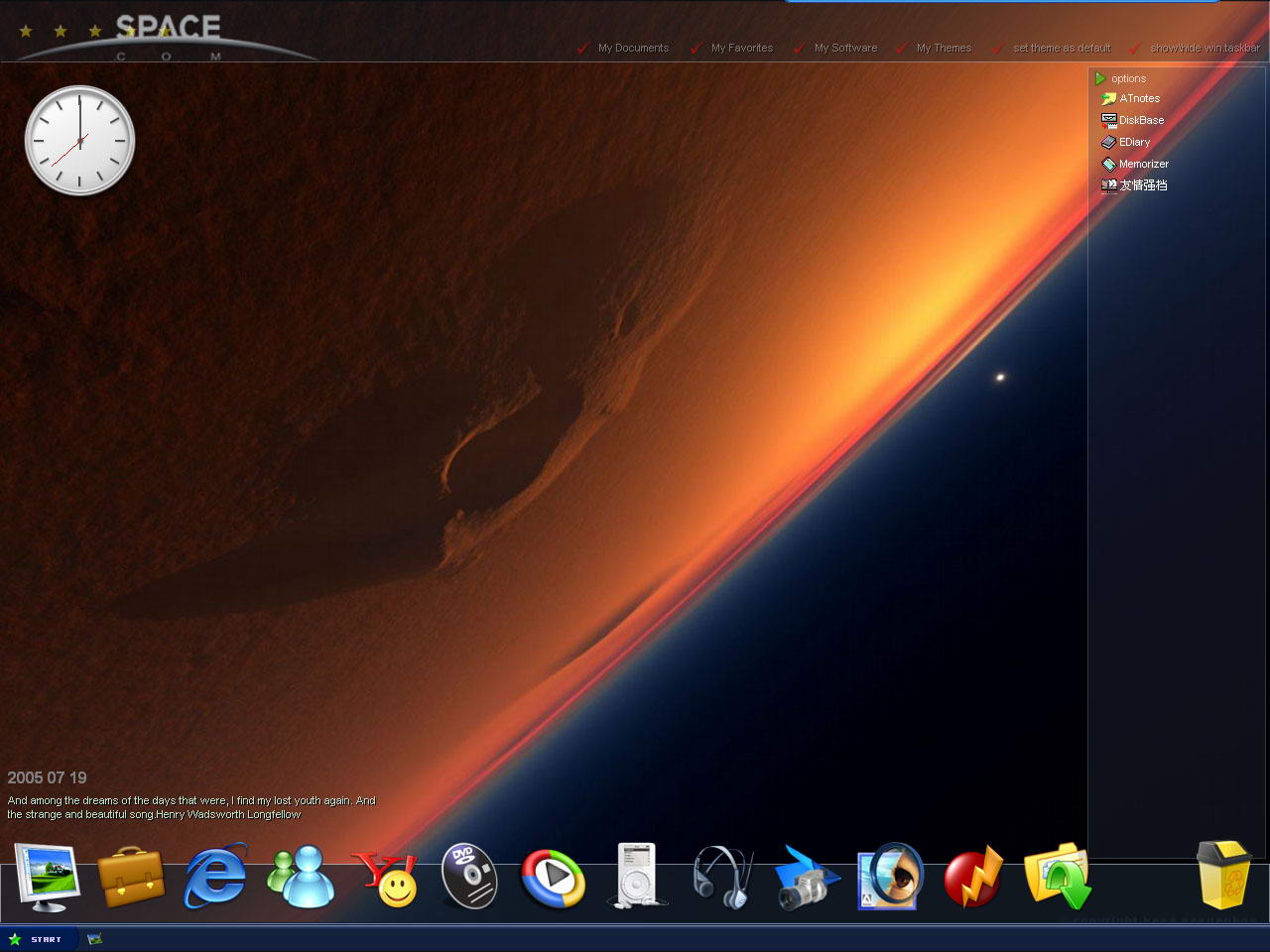Open MSN Messenger from the dock
This screenshot has width=1270, height=952.
point(301,877)
